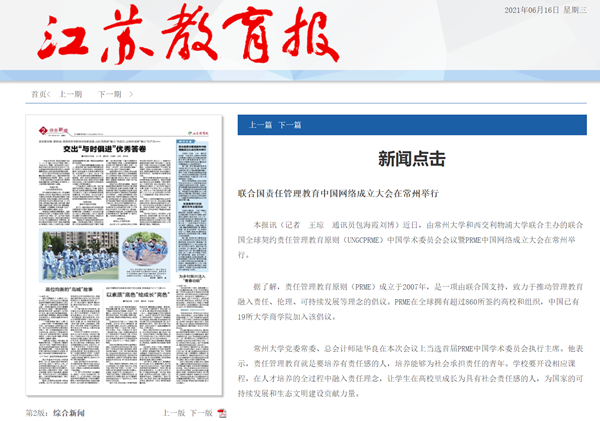Go to previous page 上一版

click(x=174, y=412)
